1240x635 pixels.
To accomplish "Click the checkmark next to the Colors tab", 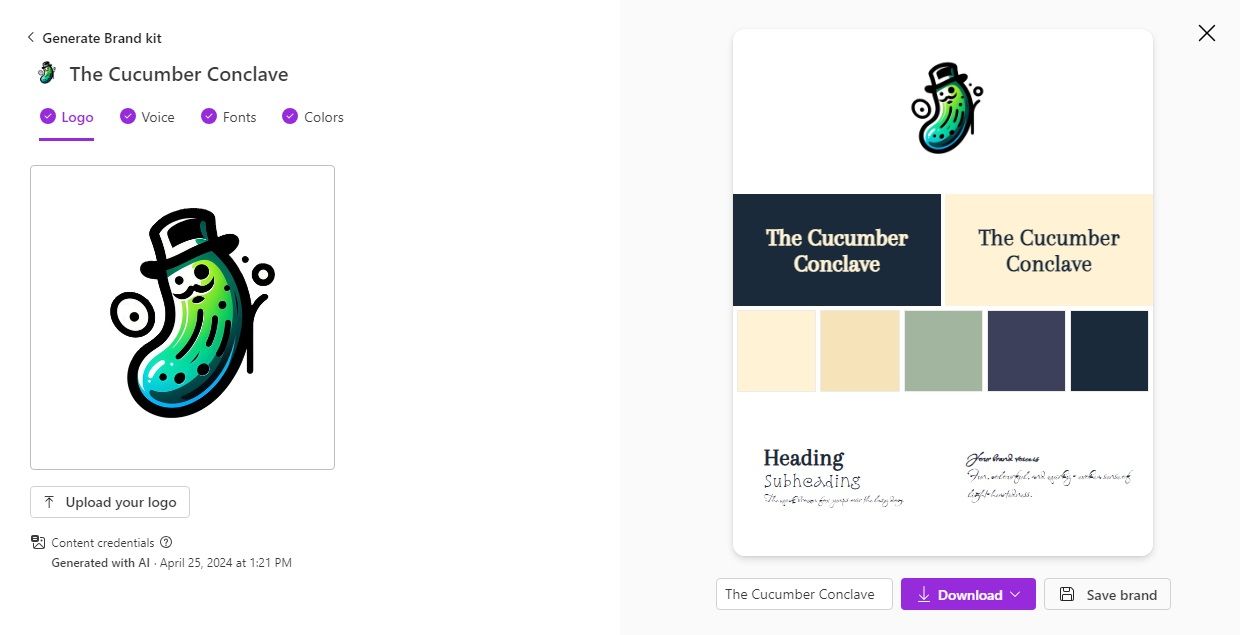I will click(x=290, y=116).
